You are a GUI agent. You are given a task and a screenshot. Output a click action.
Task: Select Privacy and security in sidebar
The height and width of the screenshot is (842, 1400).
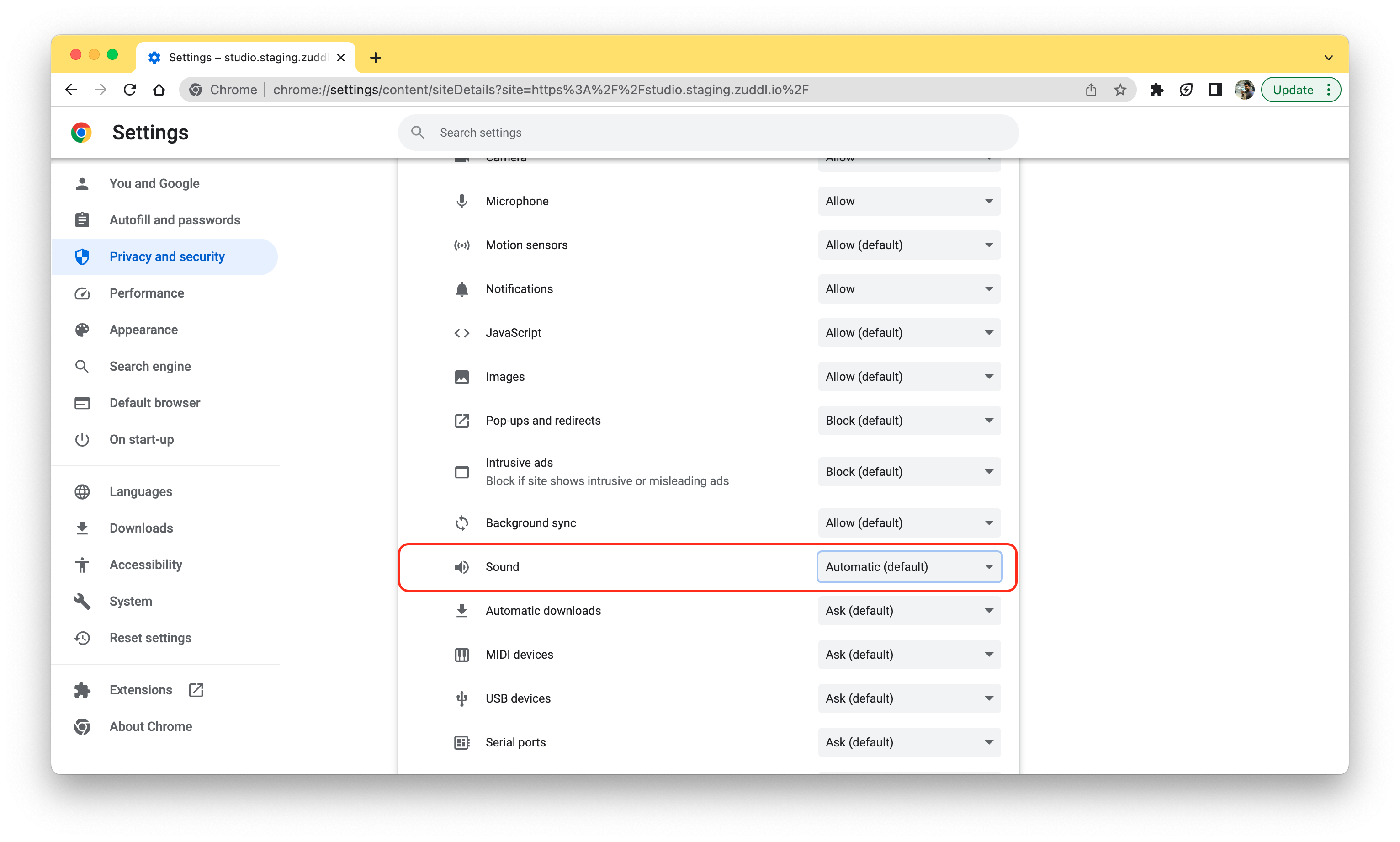point(167,256)
